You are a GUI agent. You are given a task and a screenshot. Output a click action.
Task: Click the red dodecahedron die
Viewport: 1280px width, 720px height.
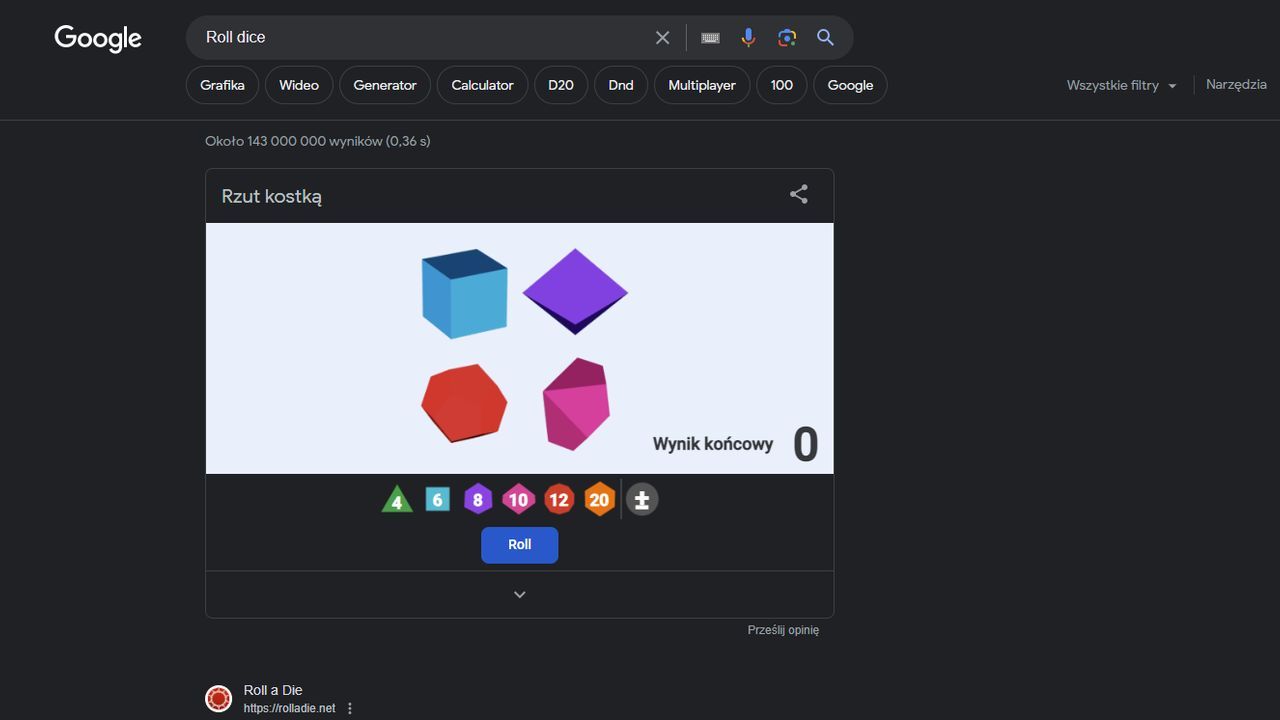(x=464, y=403)
